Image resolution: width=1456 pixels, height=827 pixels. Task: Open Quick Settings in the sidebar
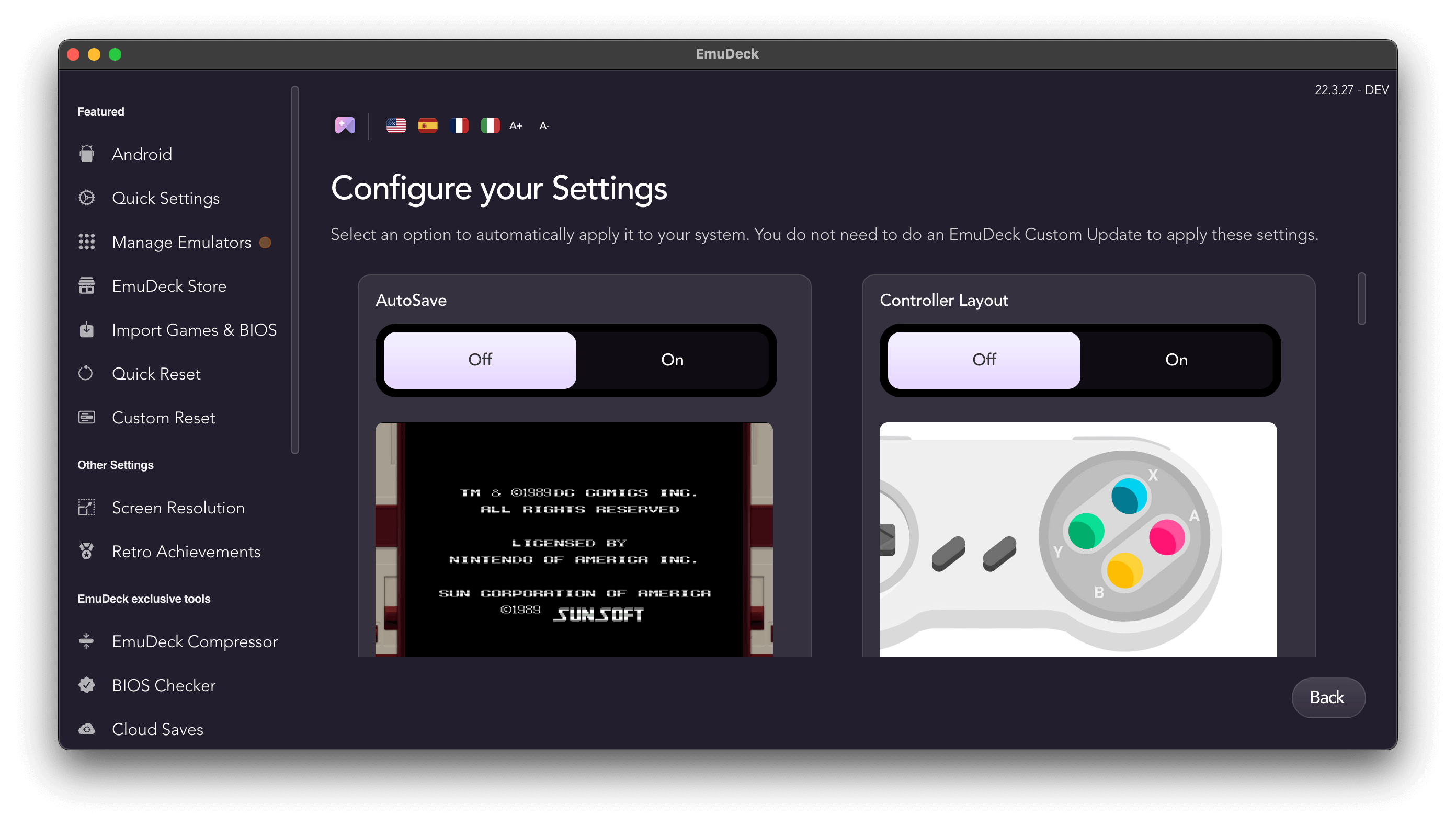tap(166, 198)
